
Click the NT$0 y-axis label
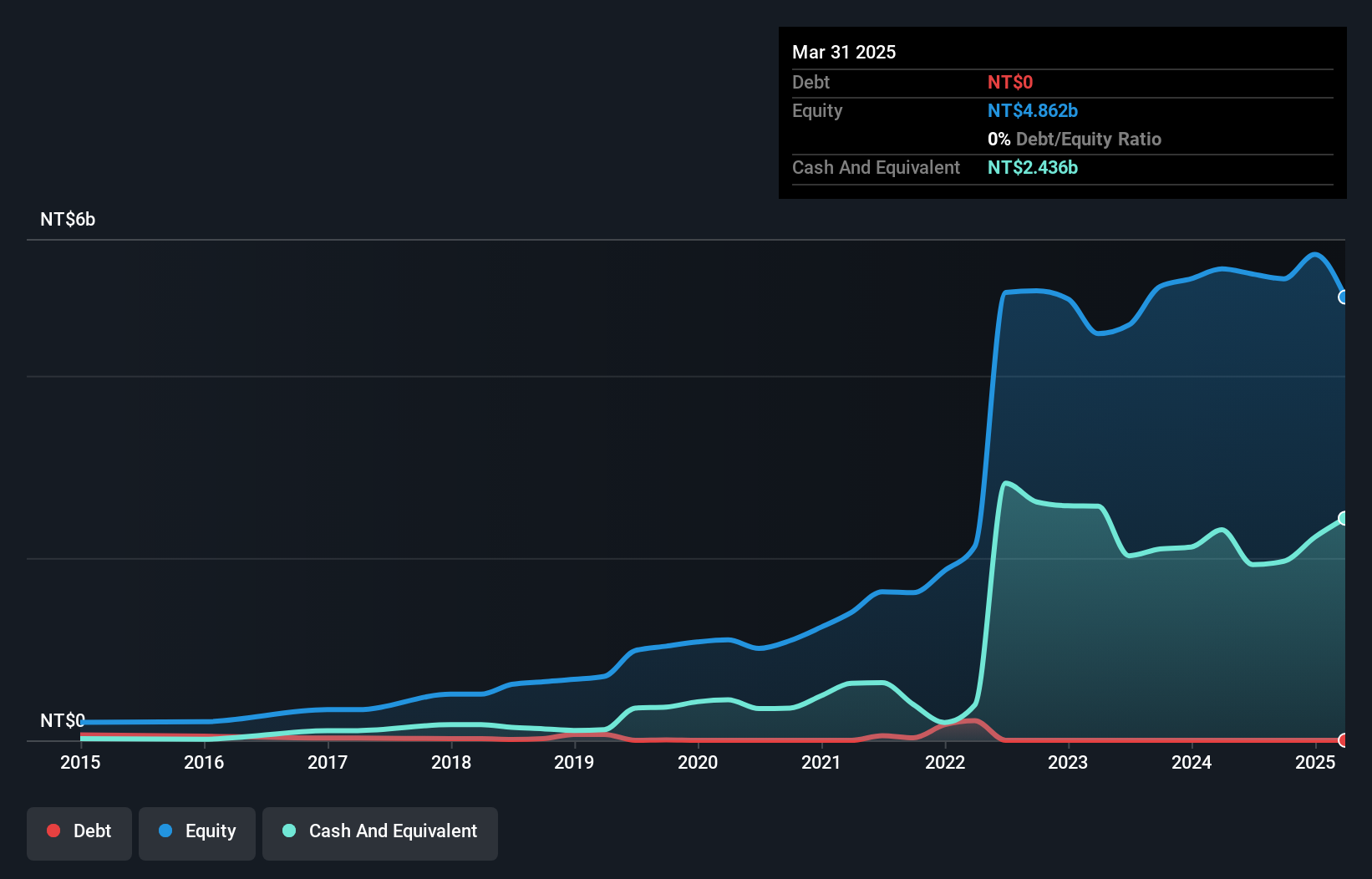click(63, 720)
